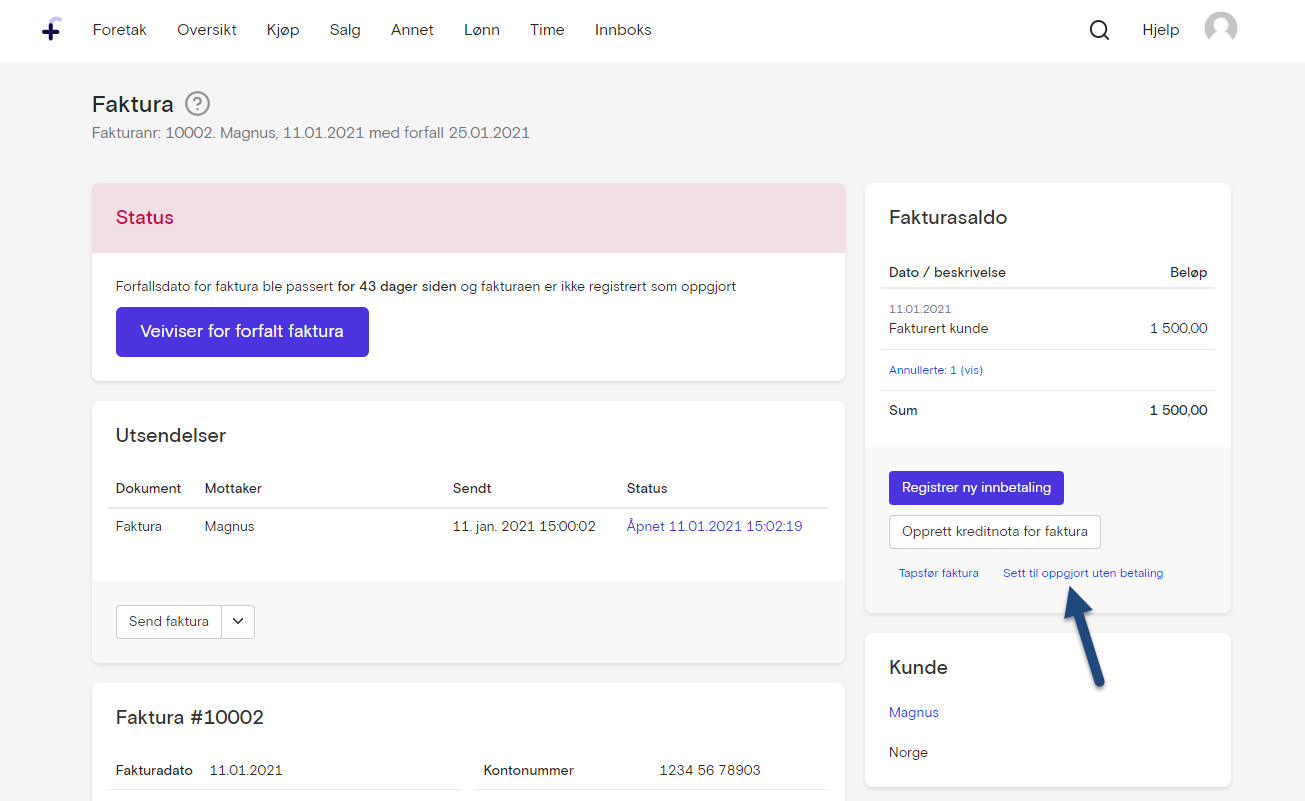The height and width of the screenshot is (801, 1305).
Task: Open the user avatar profile menu
Action: (1220, 29)
